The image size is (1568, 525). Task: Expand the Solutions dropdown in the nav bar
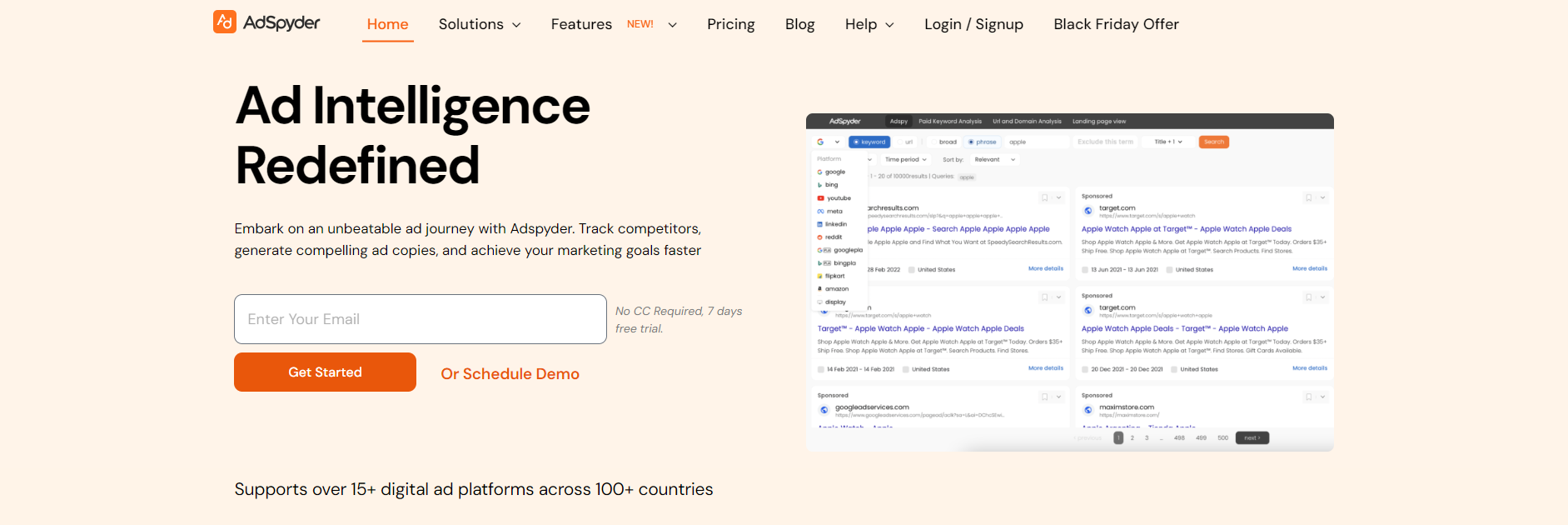point(480,24)
